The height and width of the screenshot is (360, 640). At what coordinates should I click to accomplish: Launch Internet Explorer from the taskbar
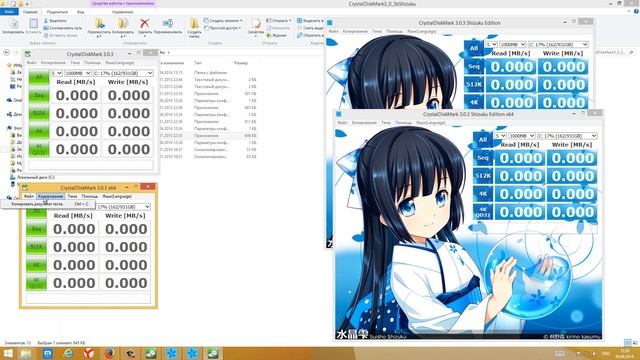68,353
